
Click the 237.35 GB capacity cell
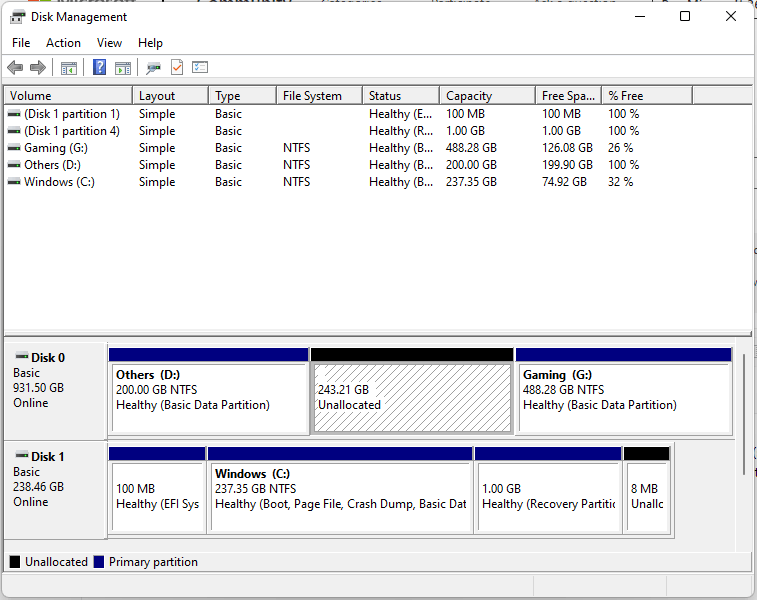pyautogui.click(x=471, y=181)
